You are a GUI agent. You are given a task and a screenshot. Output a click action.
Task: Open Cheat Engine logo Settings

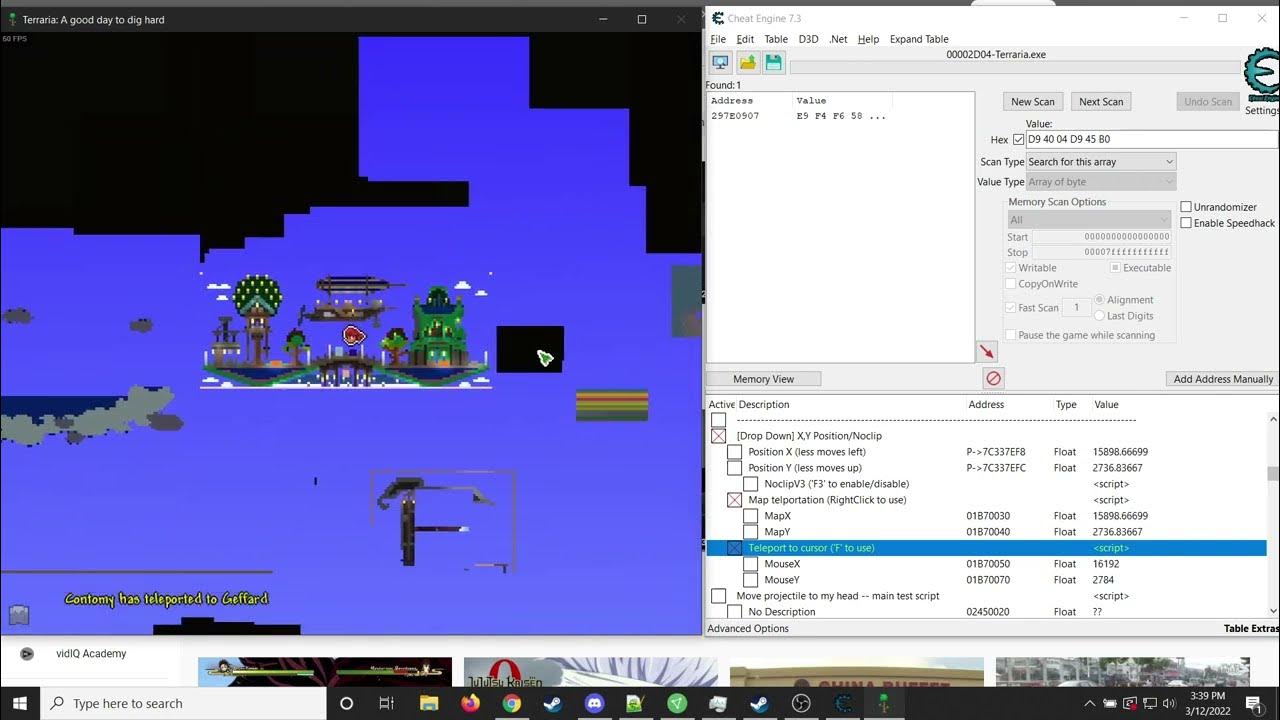1261,82
